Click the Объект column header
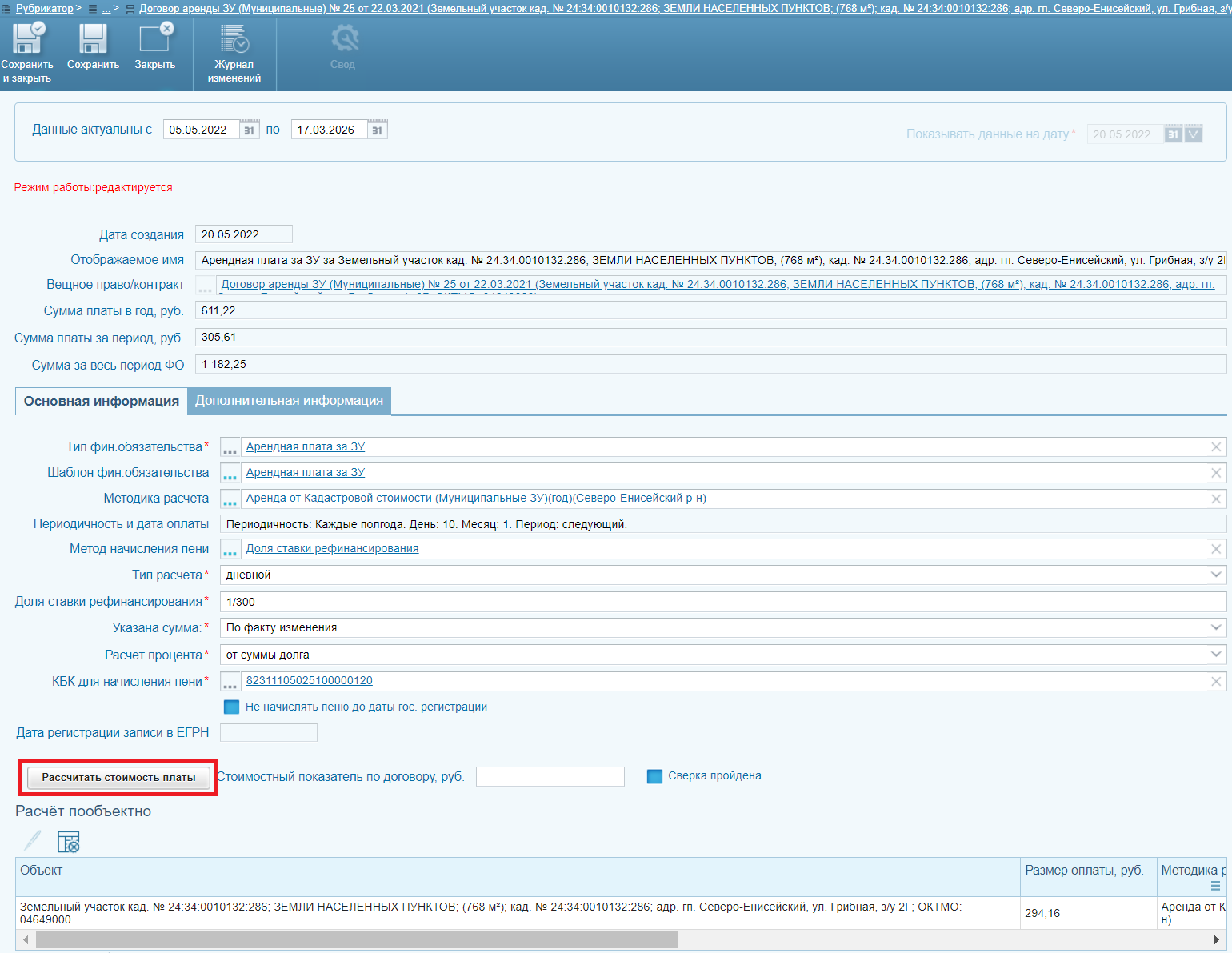The height and width of the screenshot is (953, 1232). coord(518,877)
